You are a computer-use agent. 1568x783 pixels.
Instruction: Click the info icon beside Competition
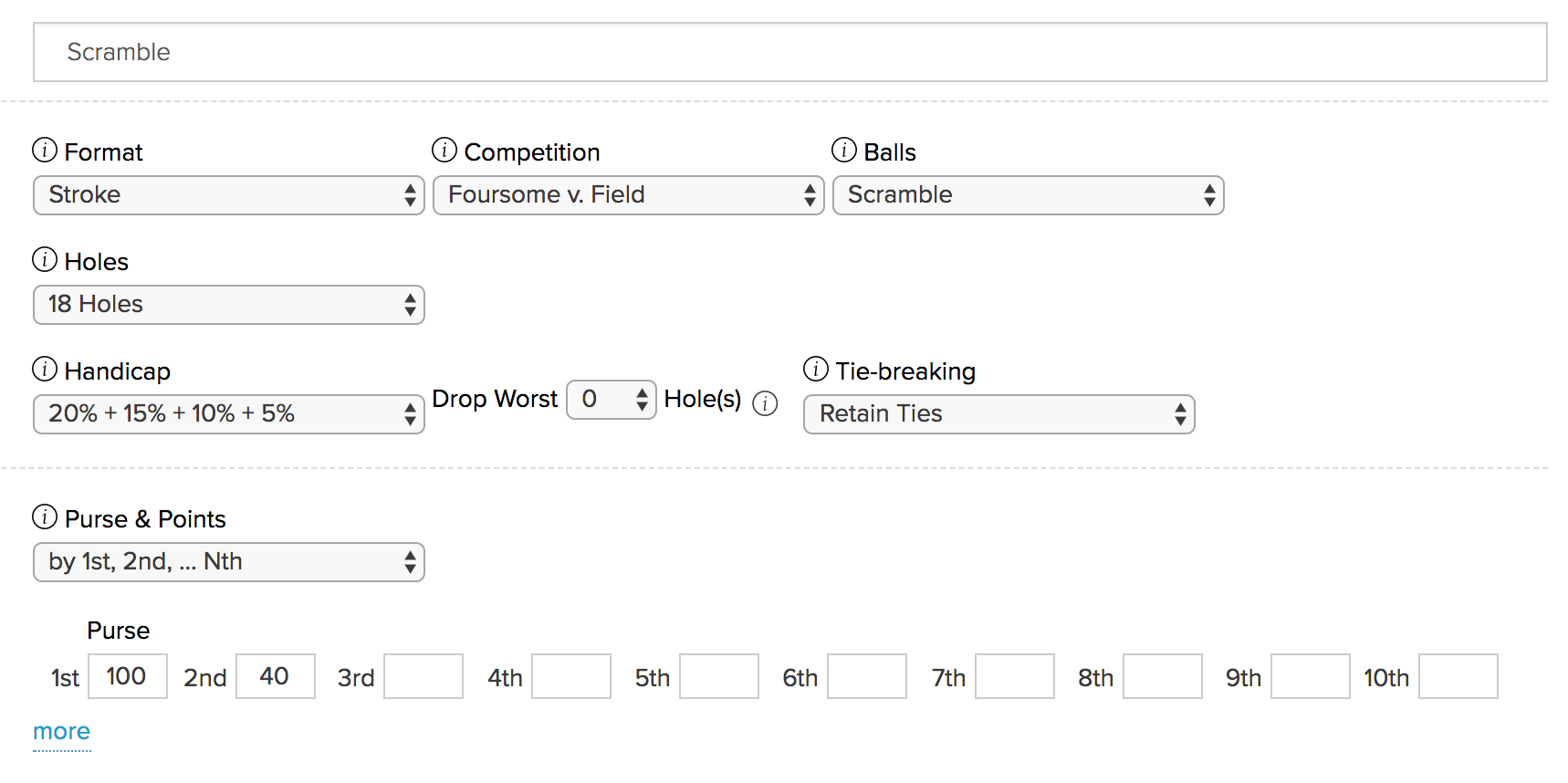pyautogui.click(x=444, y=150)
